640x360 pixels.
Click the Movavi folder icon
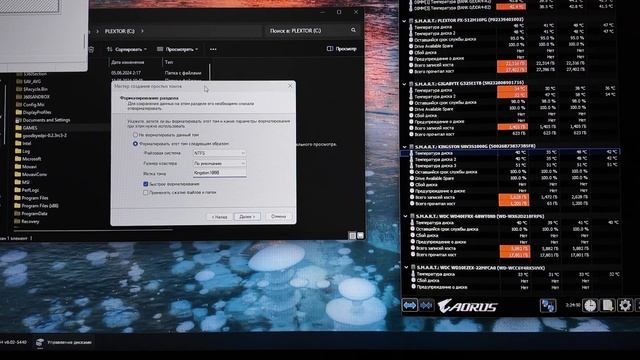(x=18, y=167)
